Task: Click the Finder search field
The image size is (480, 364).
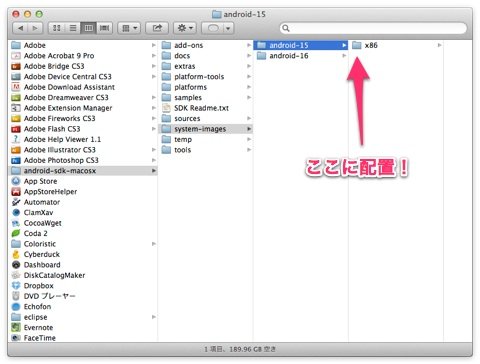Action: point(373,28)
